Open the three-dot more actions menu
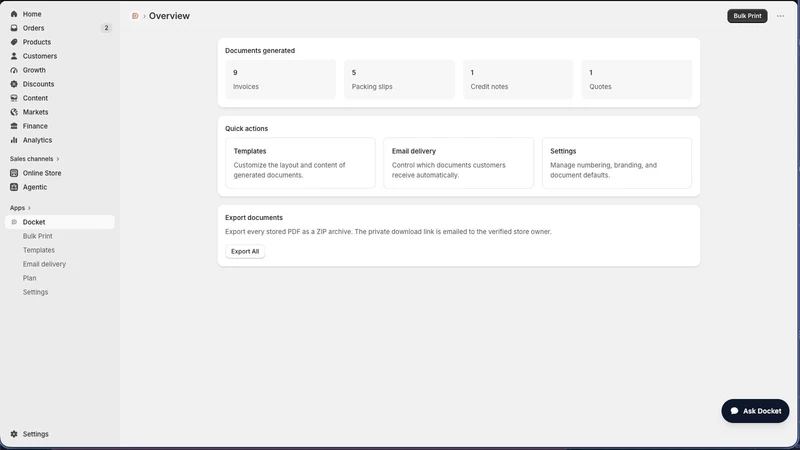Viewport: 800px width, 450px height. tap(780, 16)
